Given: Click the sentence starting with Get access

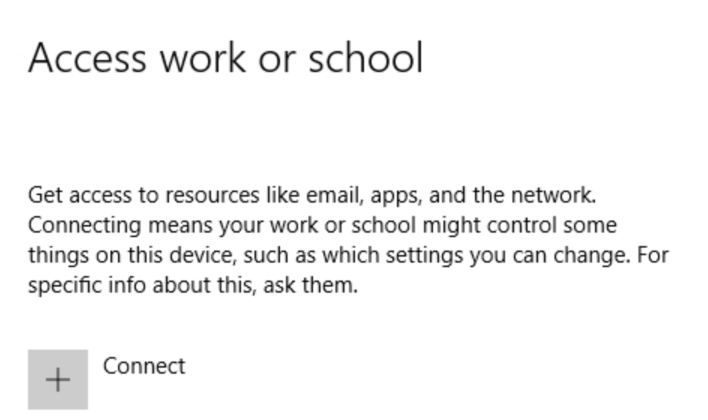Looking at the screenshot, I should tap(325, 193).
